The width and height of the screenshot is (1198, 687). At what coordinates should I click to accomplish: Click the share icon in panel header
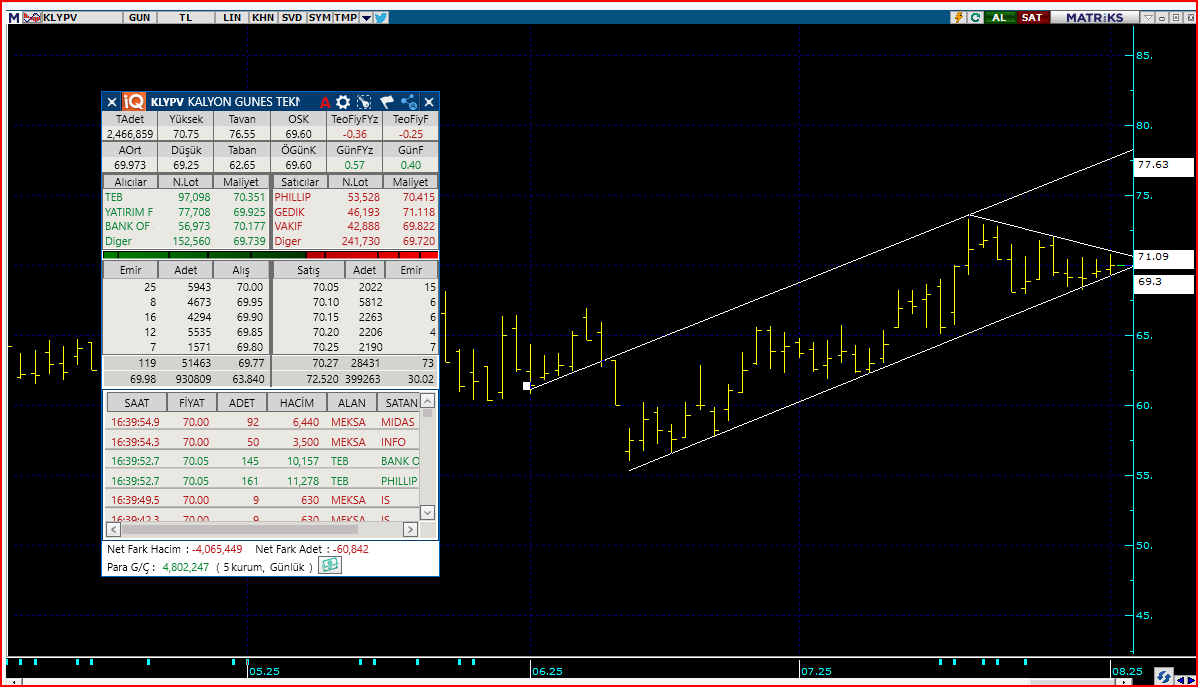[x=409, y=102]
